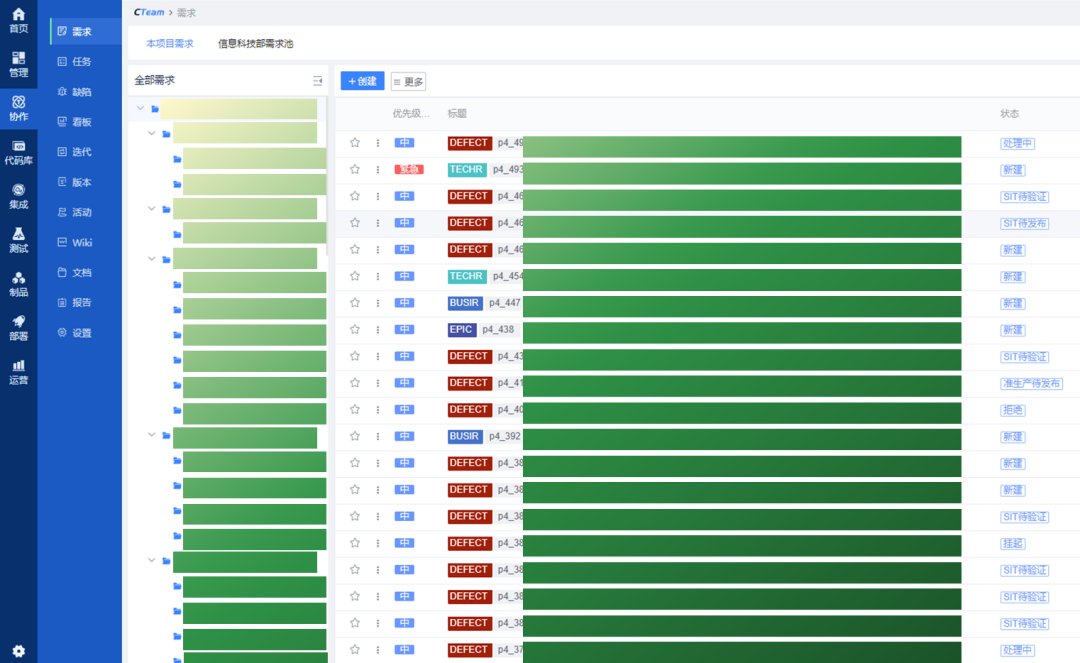Image resolution: width=1080 pixels, height=663 pixels.
Task: Open 首页 home in main sidebar
Action: point(19,20)
